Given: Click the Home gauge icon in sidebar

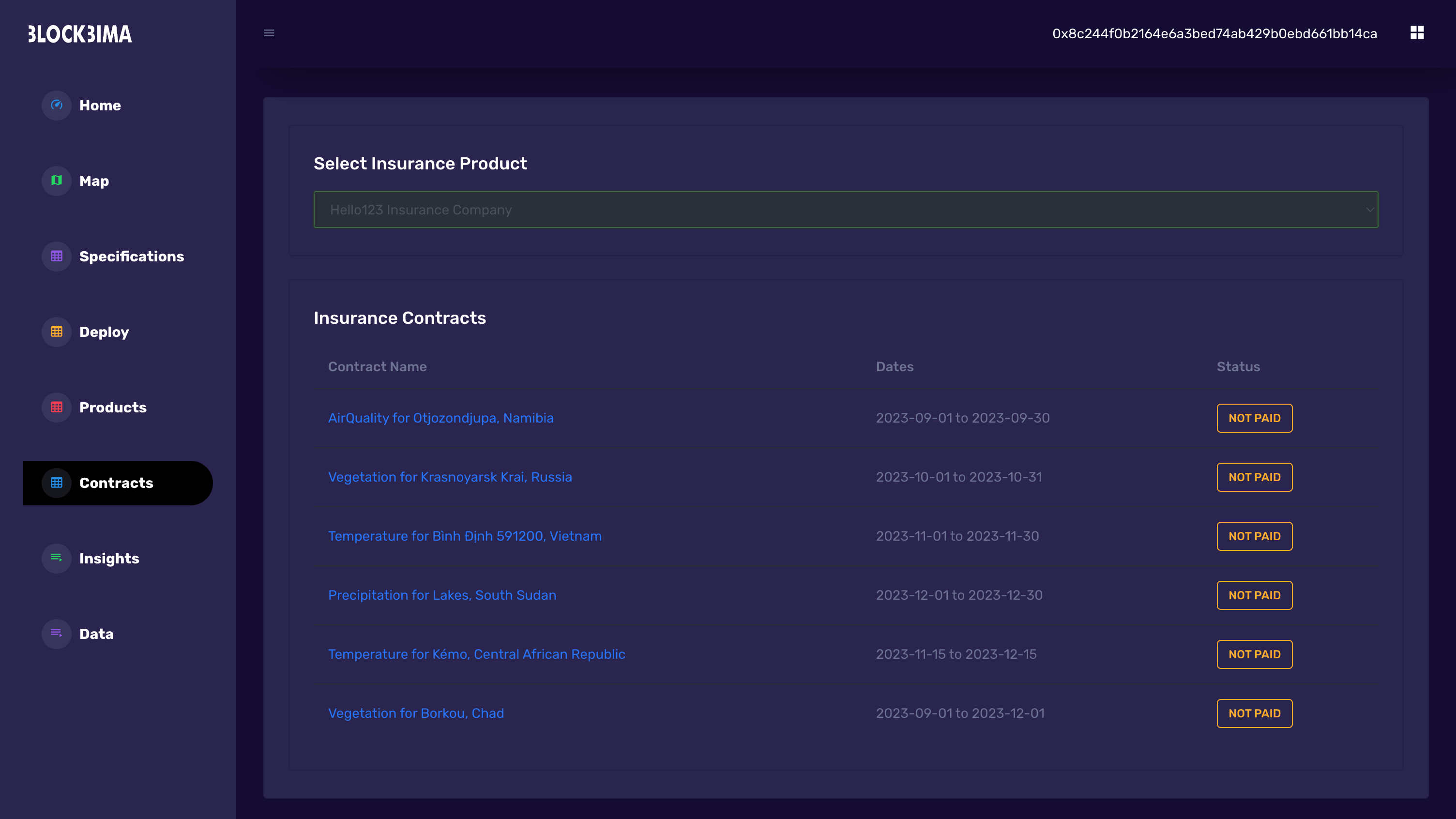Looking at the screenshot, I should tap(57, 105).
